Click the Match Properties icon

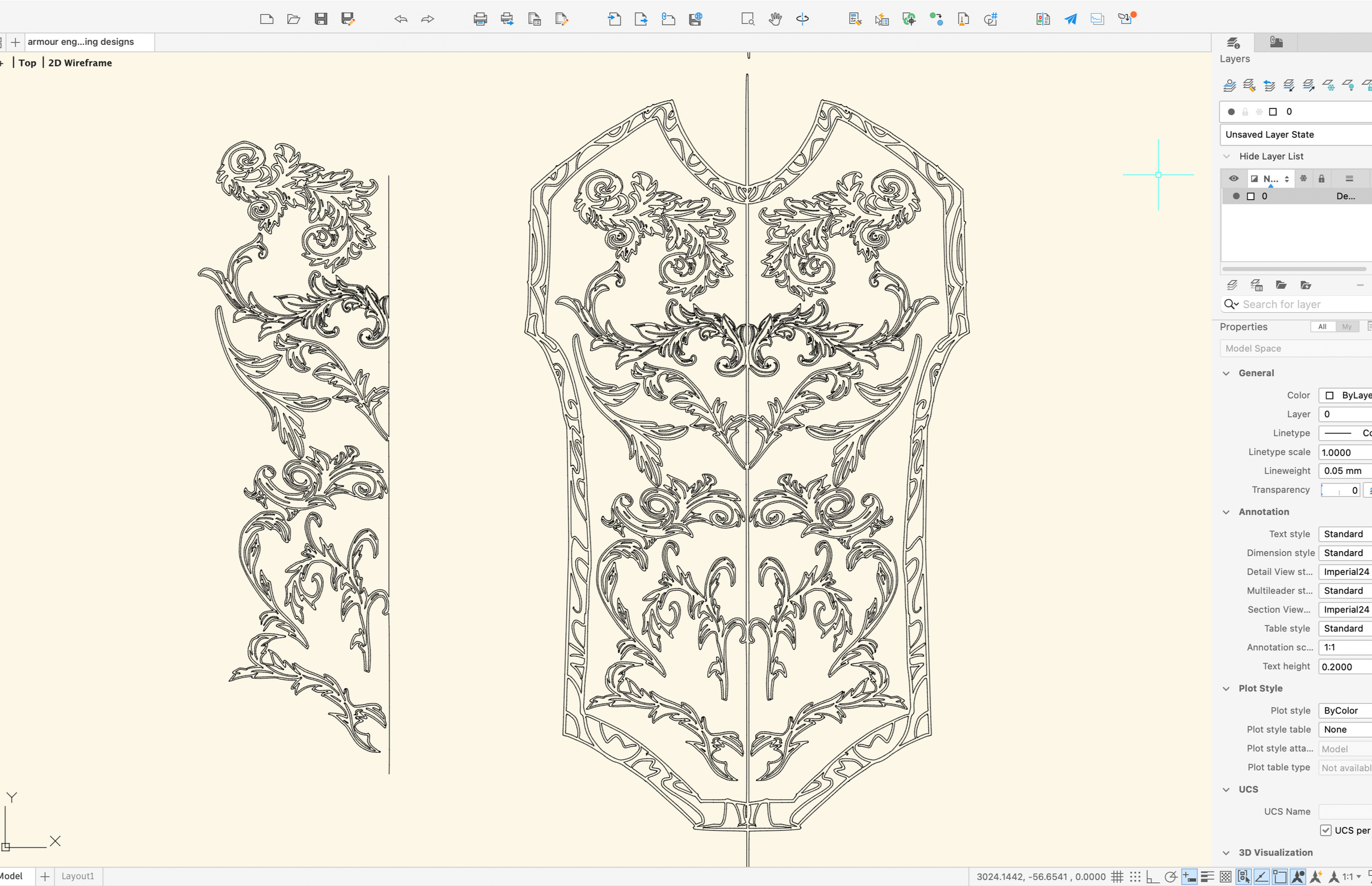[x=855, y=19]
